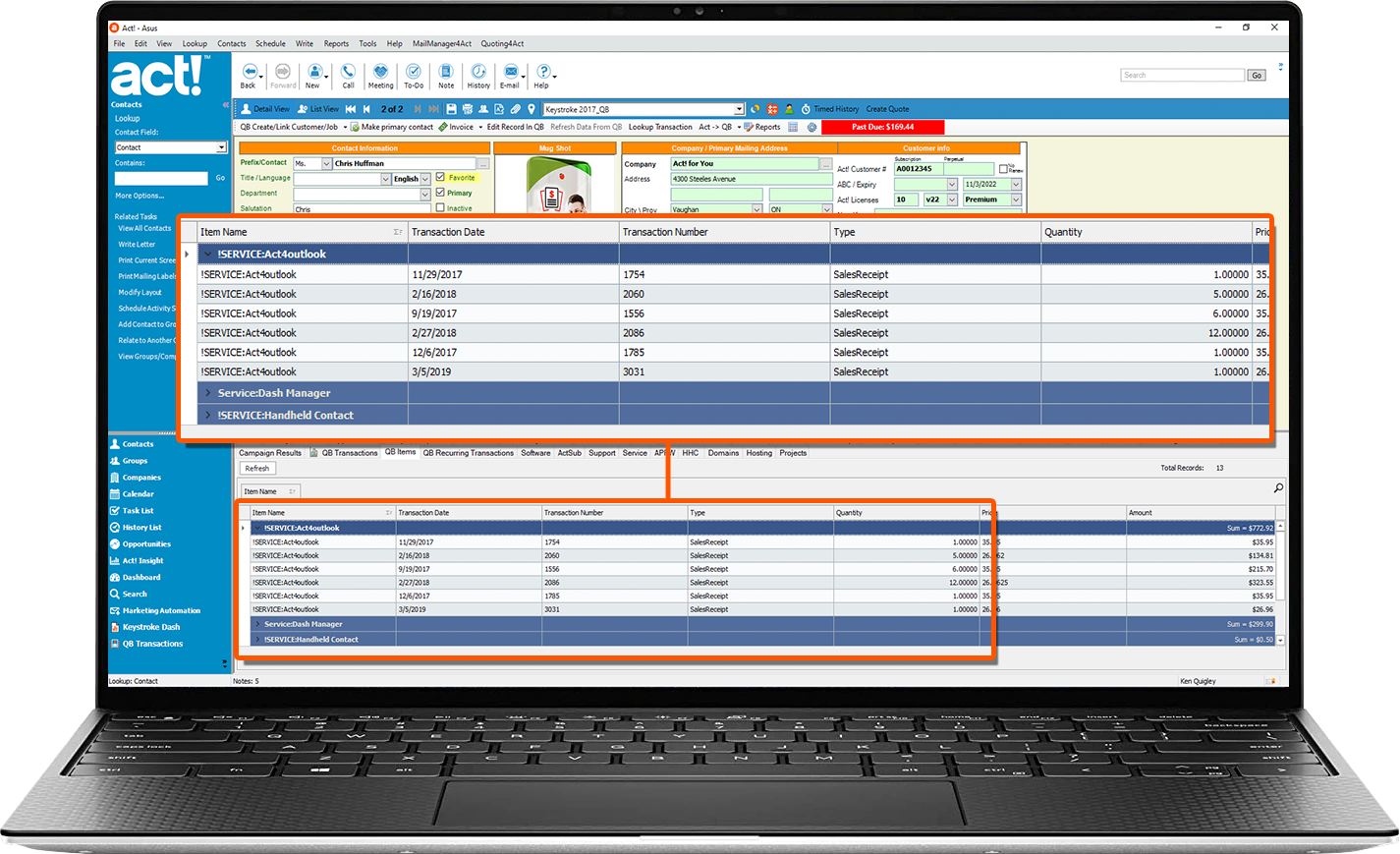Image resolution: width=1400 pixels, height=854 pixels.
Task: Open the Keystroke 2017_QB layout dropdown
Action: tap(739, 109)
